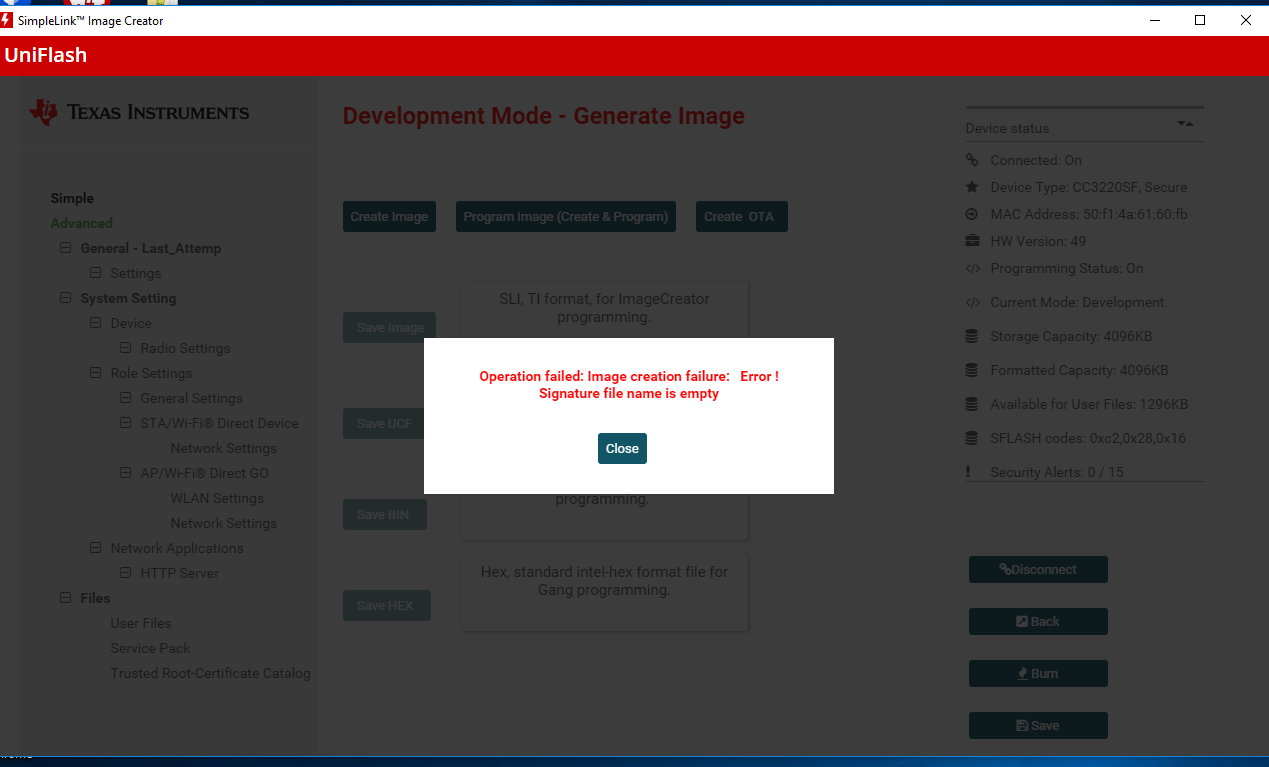Click Save Image button
1269x767 pixels.
coord(390,327)
